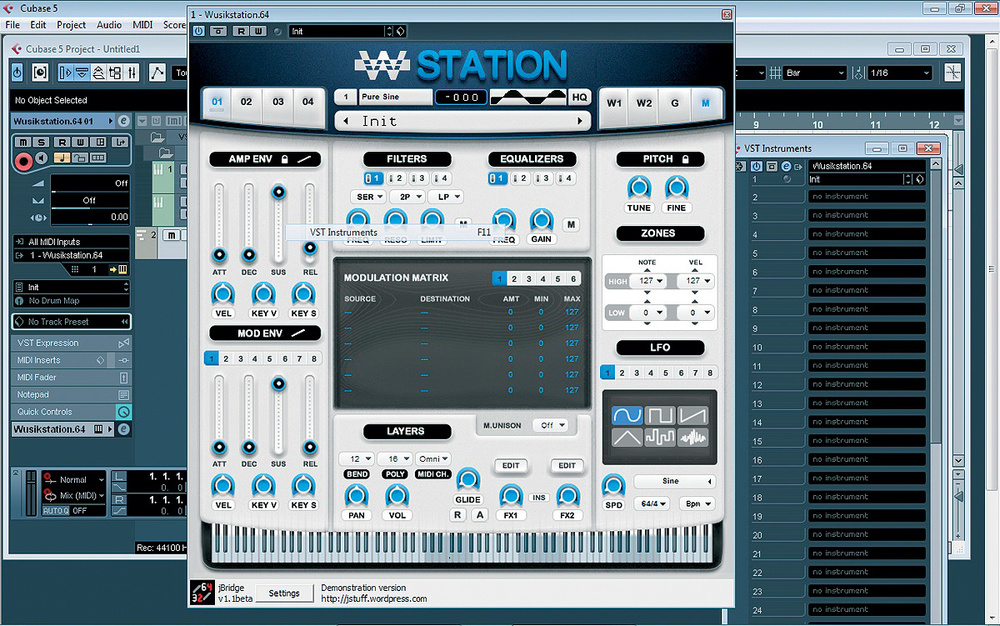The image size is (1000, 626).
Task: Click the previous preset arrow beside Init
Action: coord(346,121)
